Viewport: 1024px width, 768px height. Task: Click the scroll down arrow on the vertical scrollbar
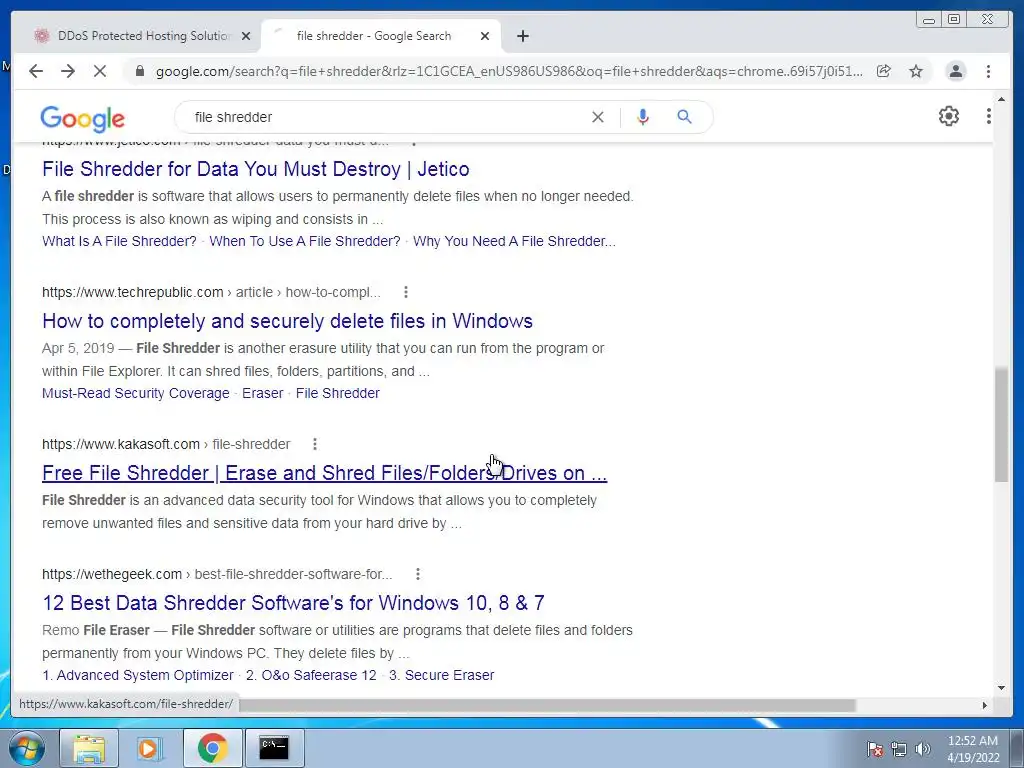[1001, 688]
